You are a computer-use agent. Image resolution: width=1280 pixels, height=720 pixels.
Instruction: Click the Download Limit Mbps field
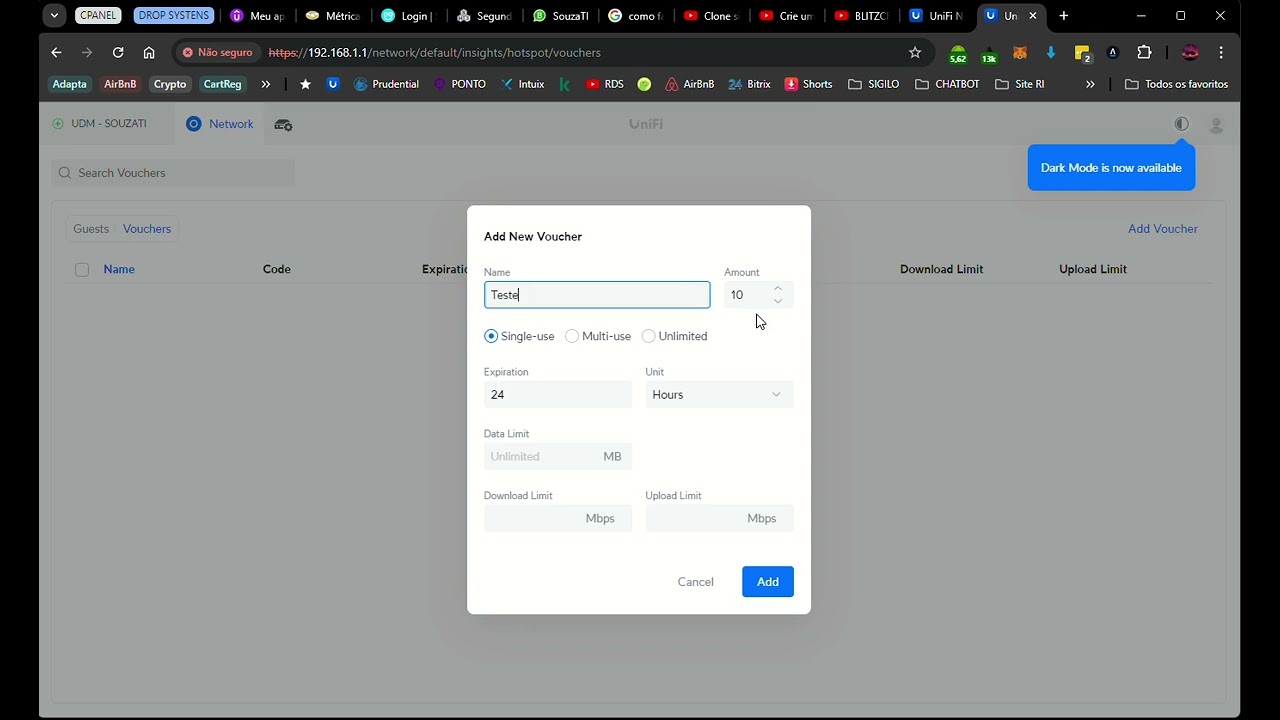[x=558, y=518]
